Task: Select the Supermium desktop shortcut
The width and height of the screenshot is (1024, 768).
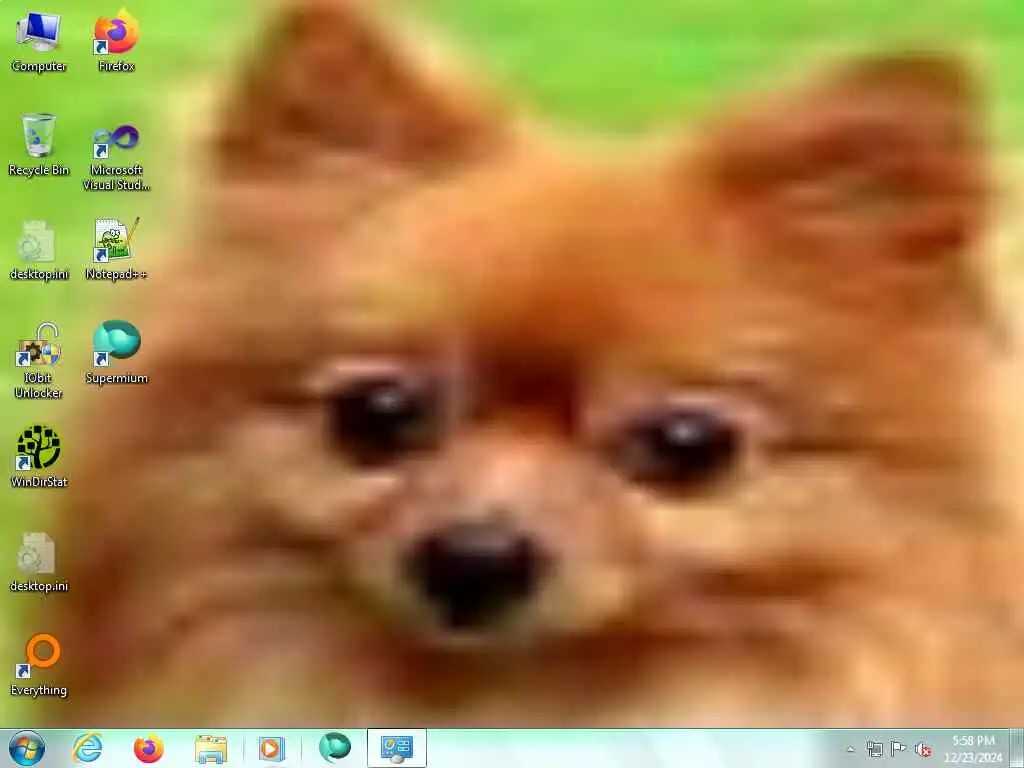Action: (x=116, y=352)
